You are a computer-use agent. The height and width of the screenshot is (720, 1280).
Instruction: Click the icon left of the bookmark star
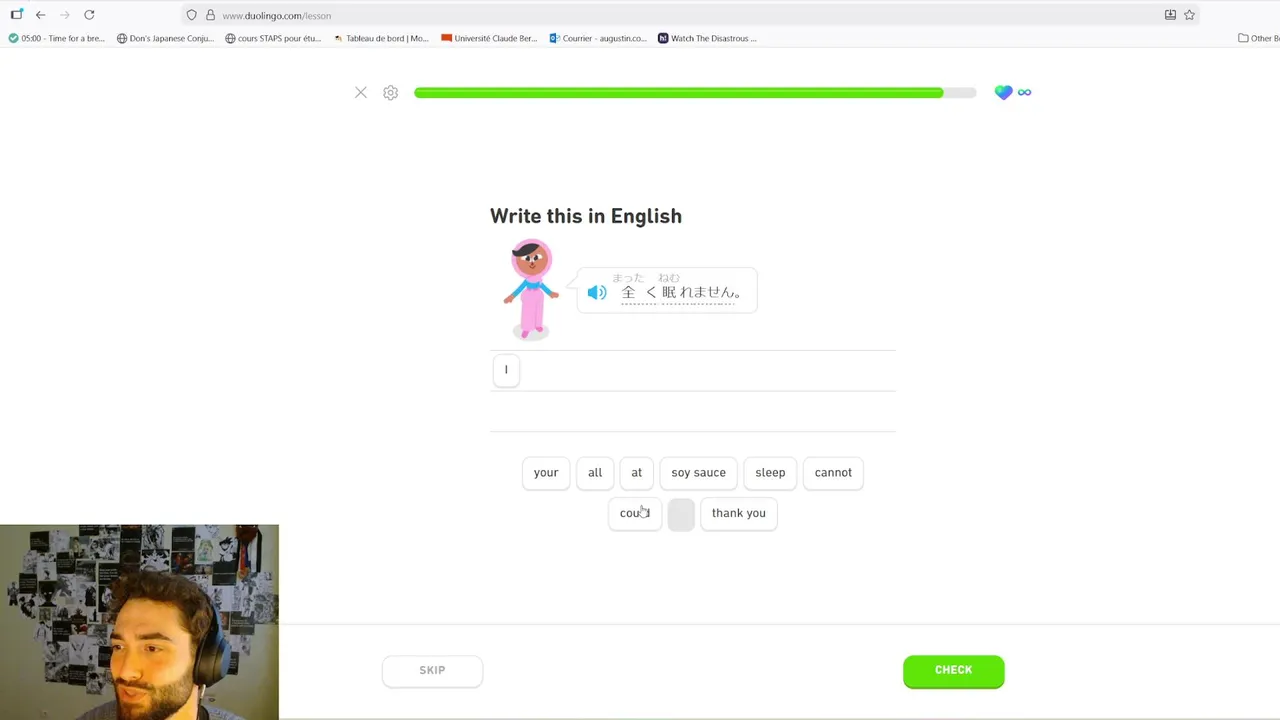coord(1170,15)
